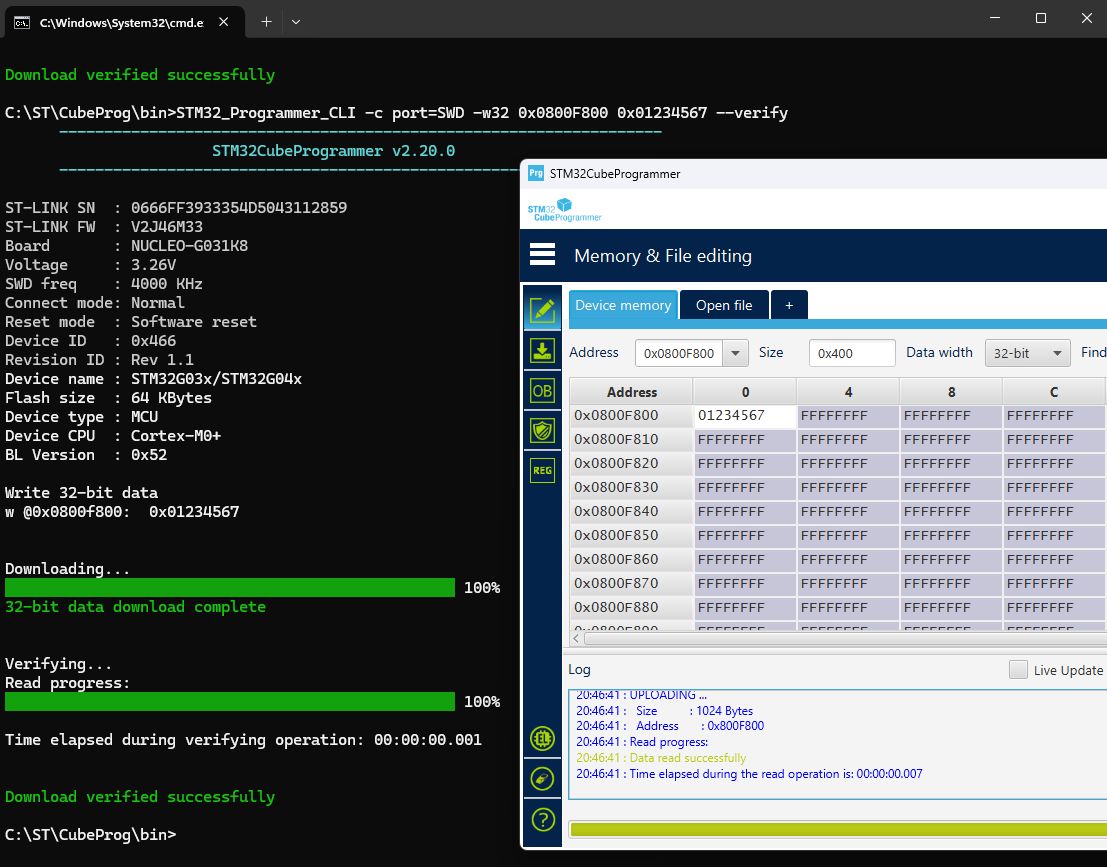Click the Prg icon in STM32CubeProgrammer title bar
1107x867 pixels.
[x=536, y=173]
